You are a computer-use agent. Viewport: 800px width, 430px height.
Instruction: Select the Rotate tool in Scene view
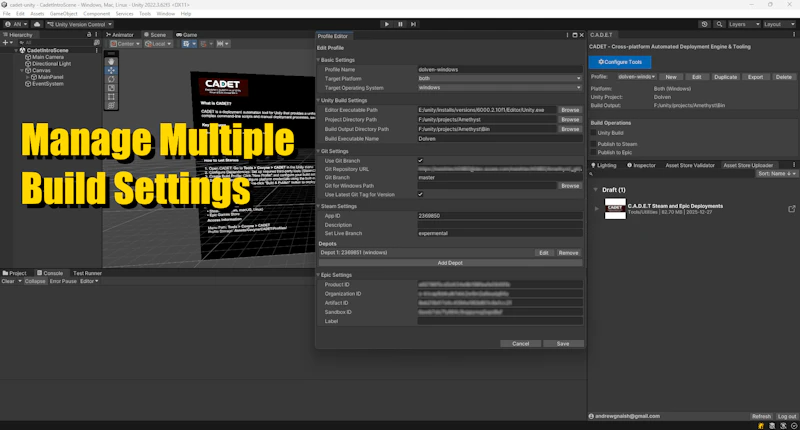[x=111, y=79]
